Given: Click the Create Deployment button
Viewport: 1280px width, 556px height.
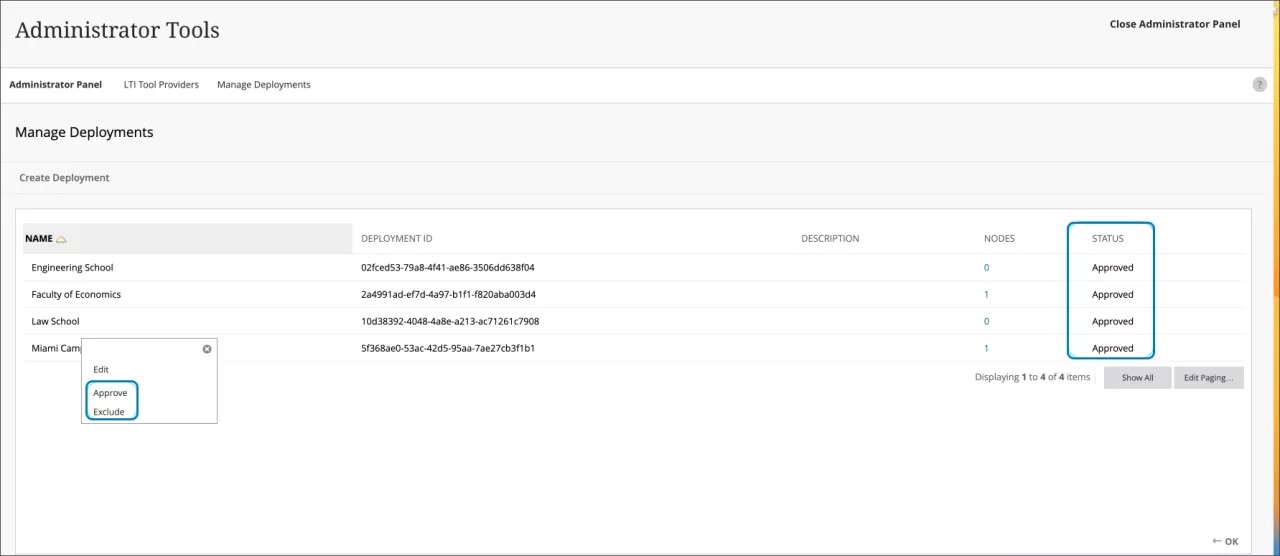Looking at the screenshot, I should 64,178.
